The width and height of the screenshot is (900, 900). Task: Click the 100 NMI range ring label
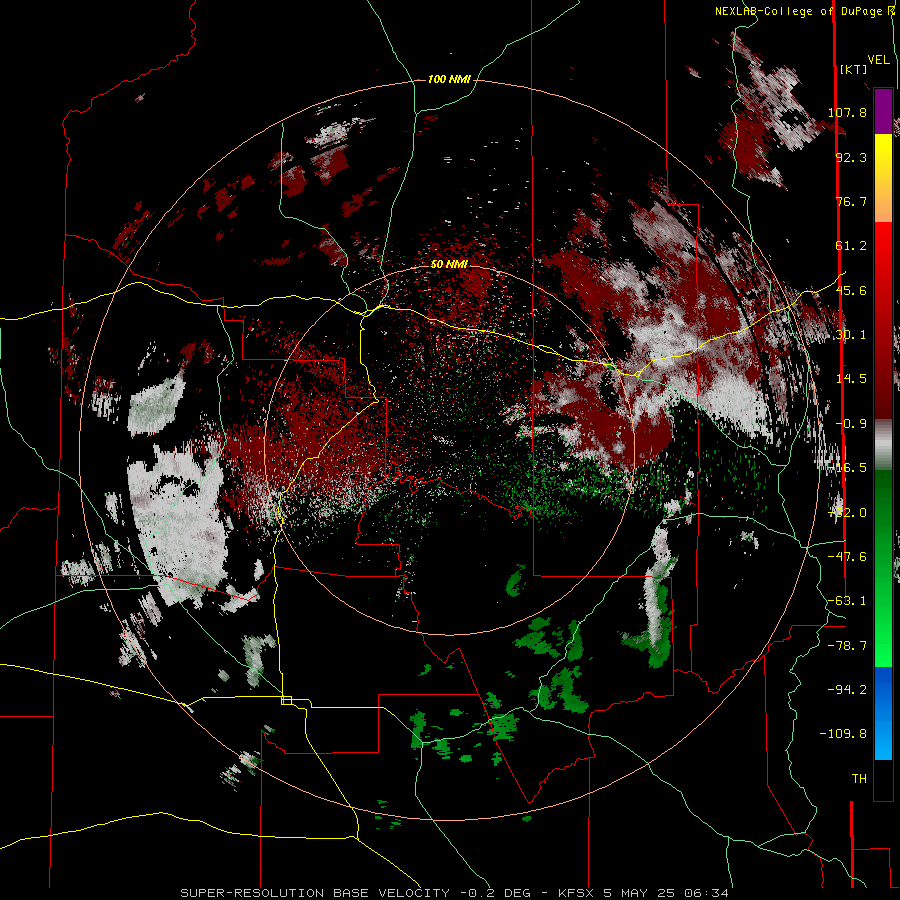449,79
